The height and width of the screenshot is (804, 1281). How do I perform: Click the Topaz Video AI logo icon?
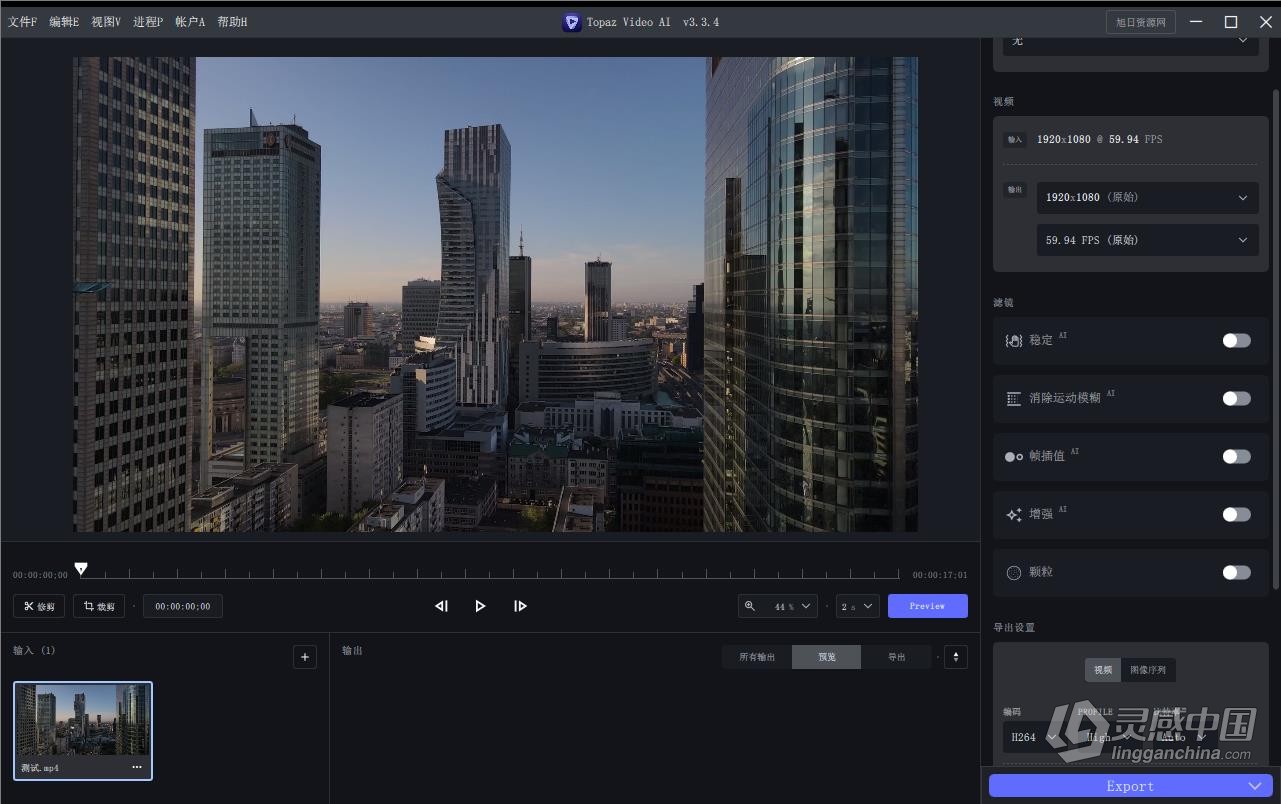coord(571,22)
